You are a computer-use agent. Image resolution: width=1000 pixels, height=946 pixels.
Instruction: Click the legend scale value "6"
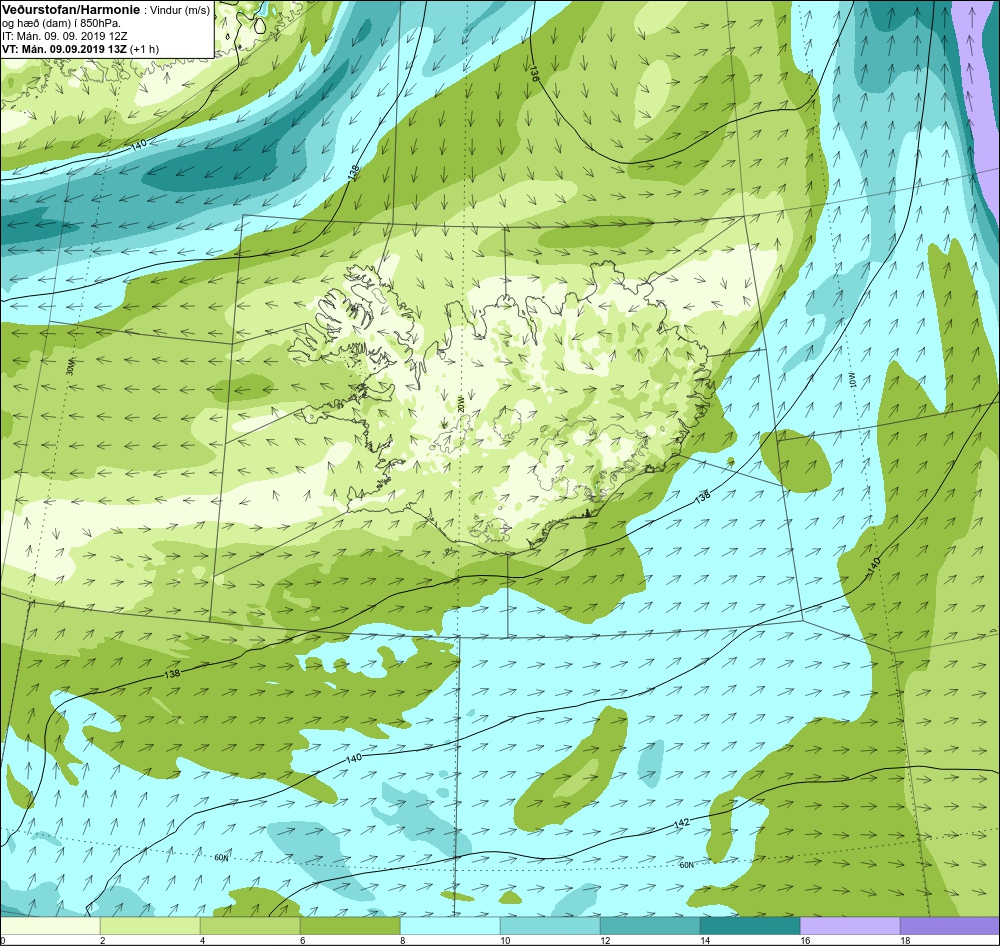[303, 940]
